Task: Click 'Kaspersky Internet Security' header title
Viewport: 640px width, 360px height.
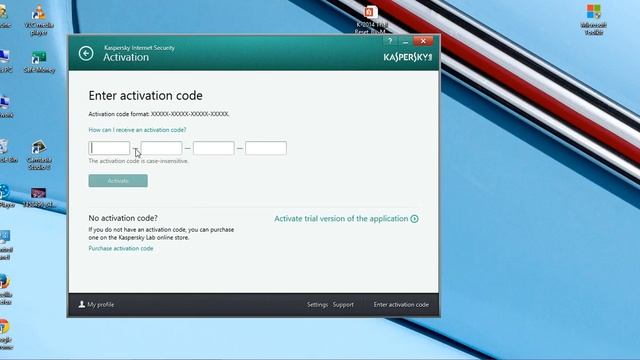Action: [x=139, y=48]
